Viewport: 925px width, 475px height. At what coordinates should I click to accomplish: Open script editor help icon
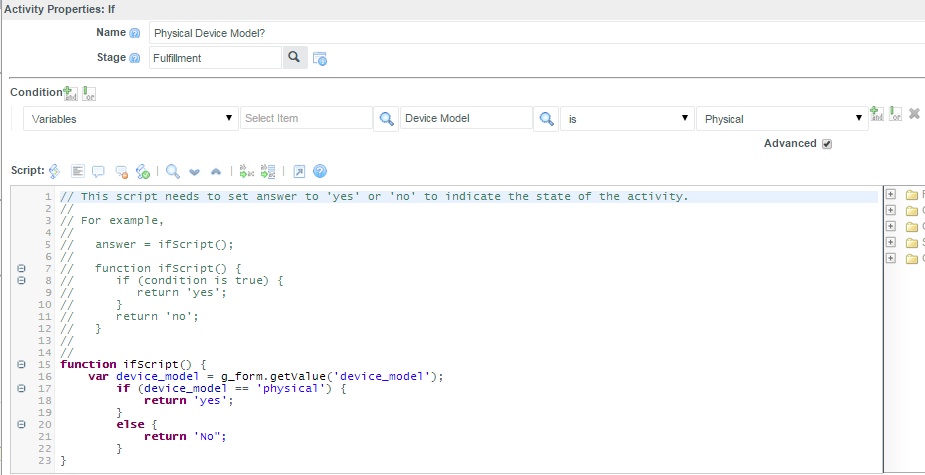[320, 171]
